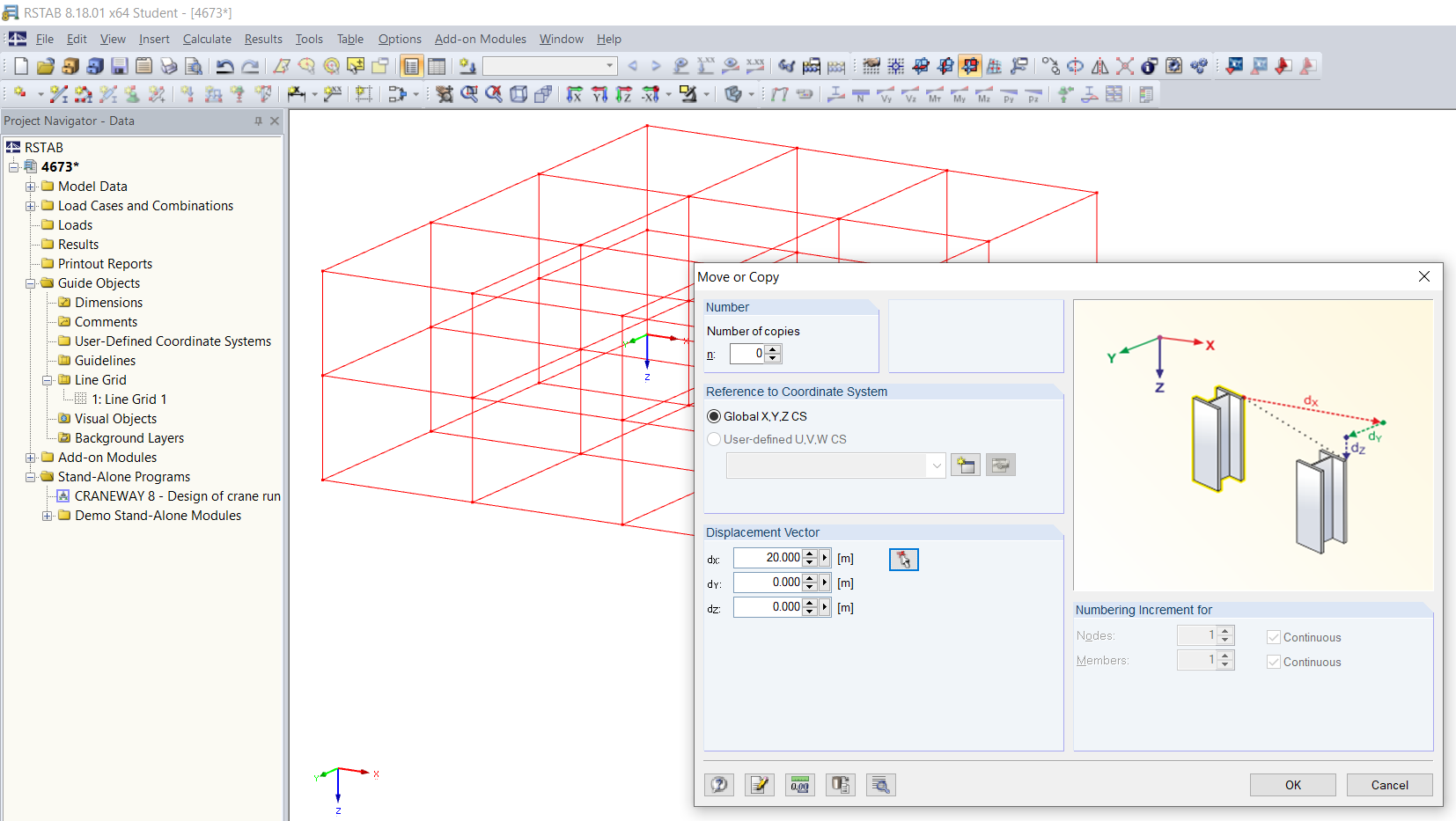Collapse the Line Grid tree node
Image resolution: width=1456 pixels, height=821 pixels.
click(48, 380)
